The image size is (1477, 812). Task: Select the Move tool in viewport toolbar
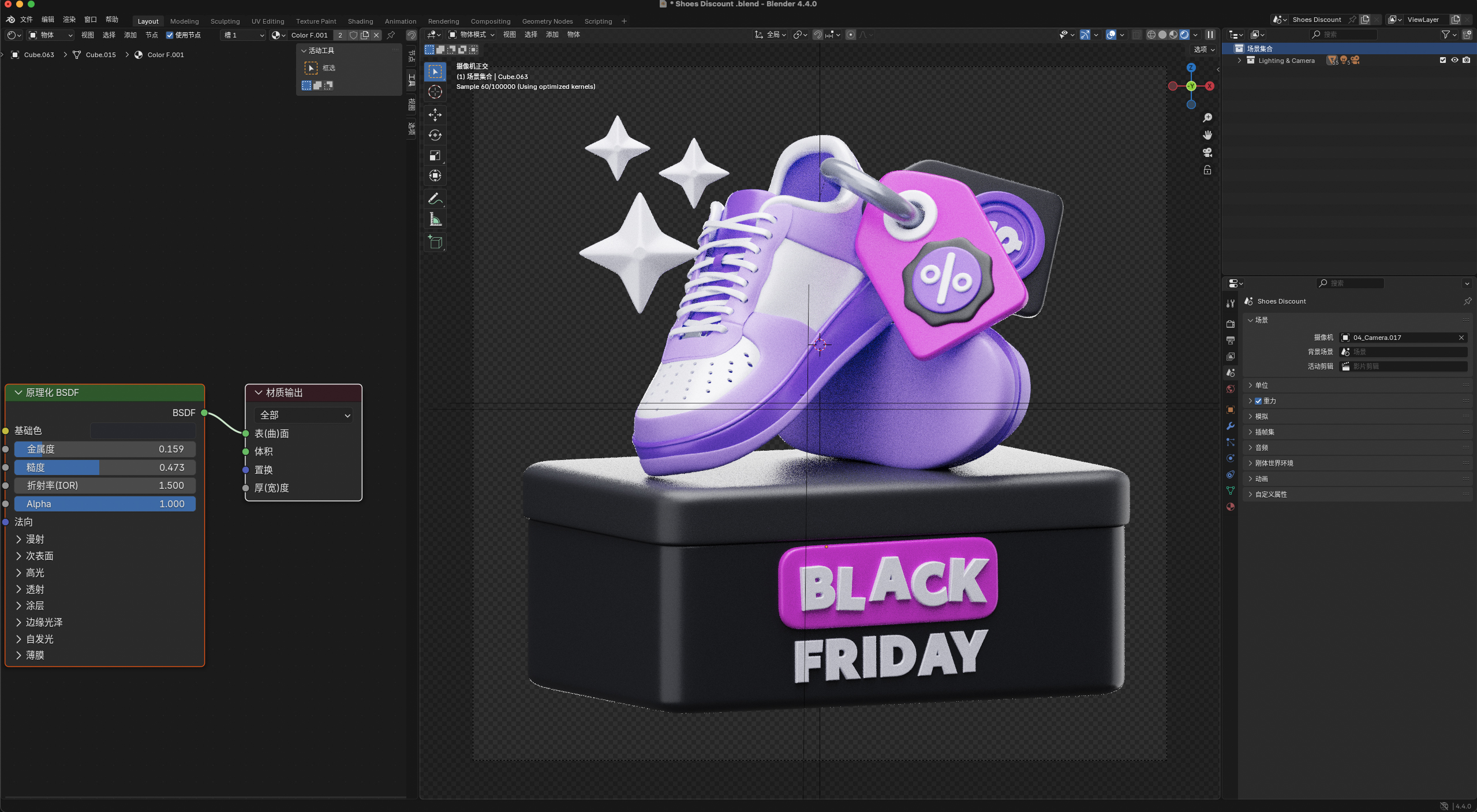[x=435, y=115]
